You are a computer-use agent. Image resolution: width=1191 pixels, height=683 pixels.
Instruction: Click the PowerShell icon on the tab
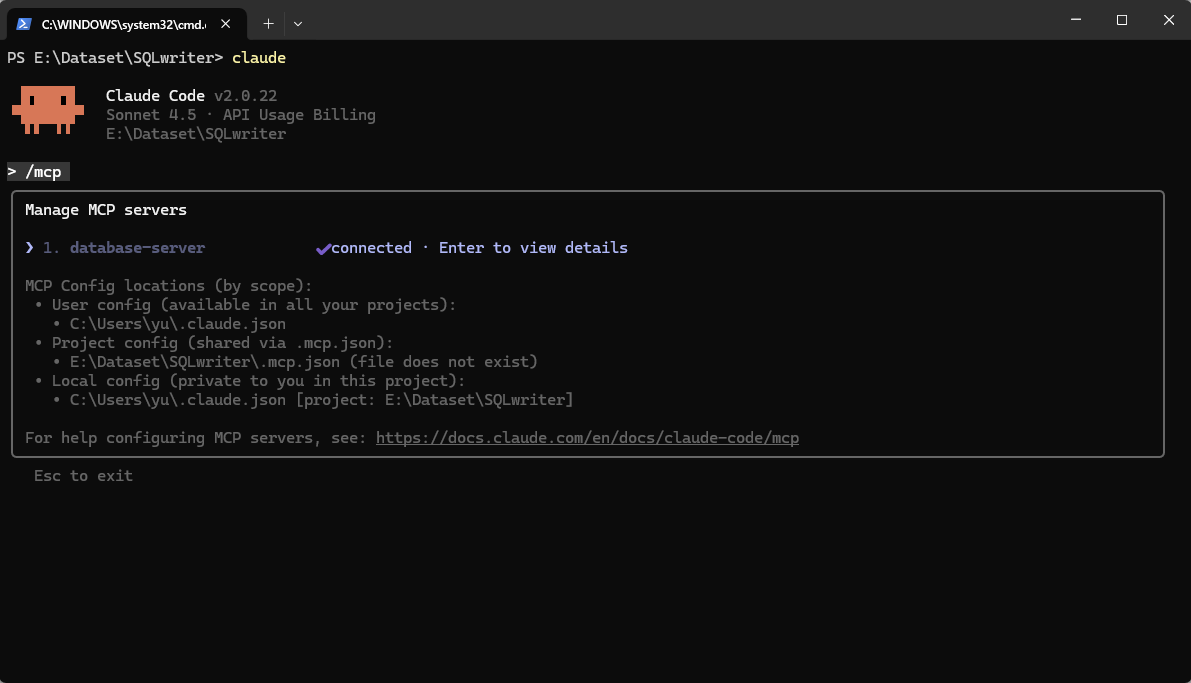24,24
